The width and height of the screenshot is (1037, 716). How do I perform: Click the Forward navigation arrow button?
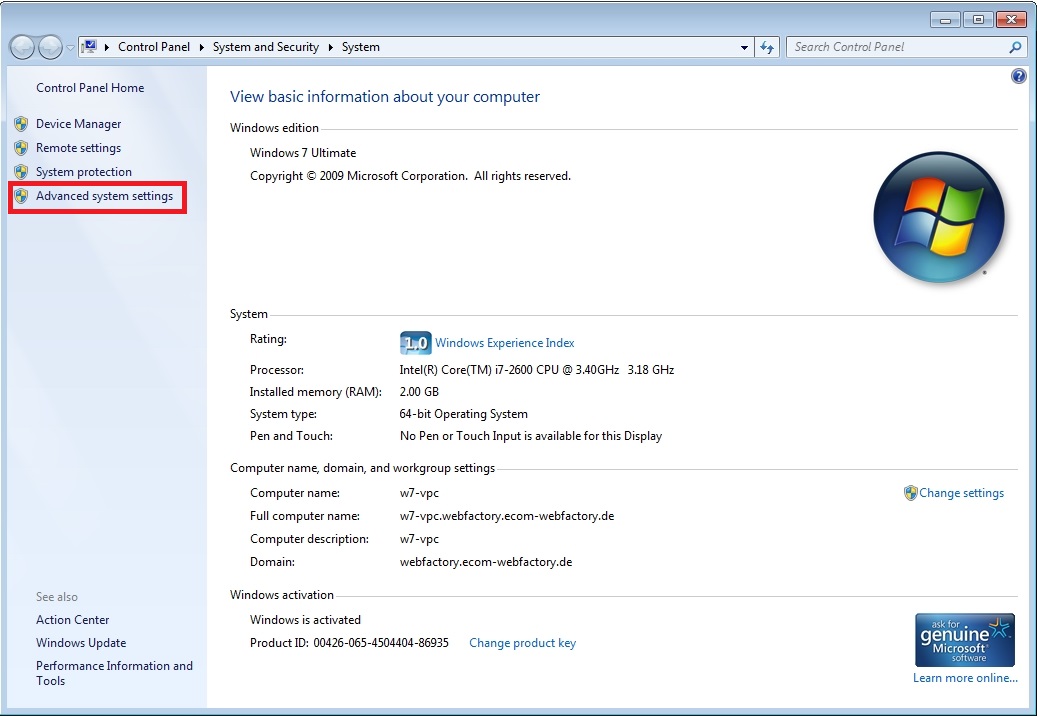[50, 47]
